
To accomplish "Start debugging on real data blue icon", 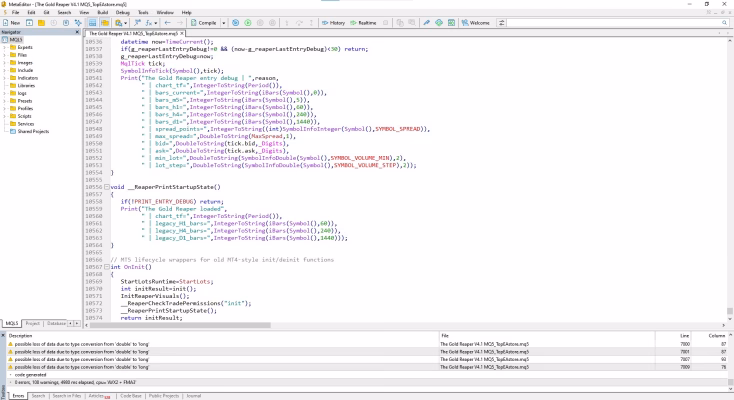I will coord(235,22).
